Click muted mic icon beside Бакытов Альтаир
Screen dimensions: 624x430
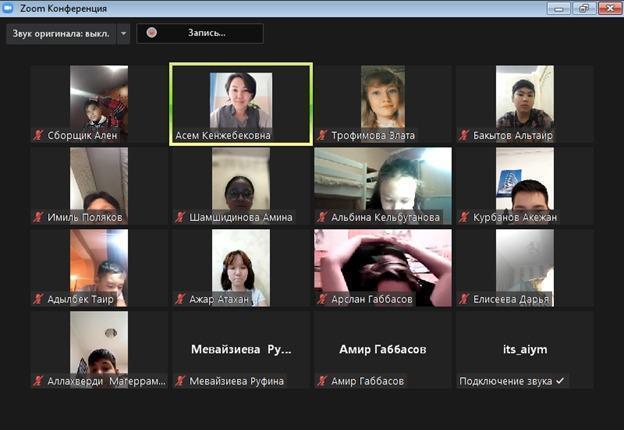click(x=464, y=135)
